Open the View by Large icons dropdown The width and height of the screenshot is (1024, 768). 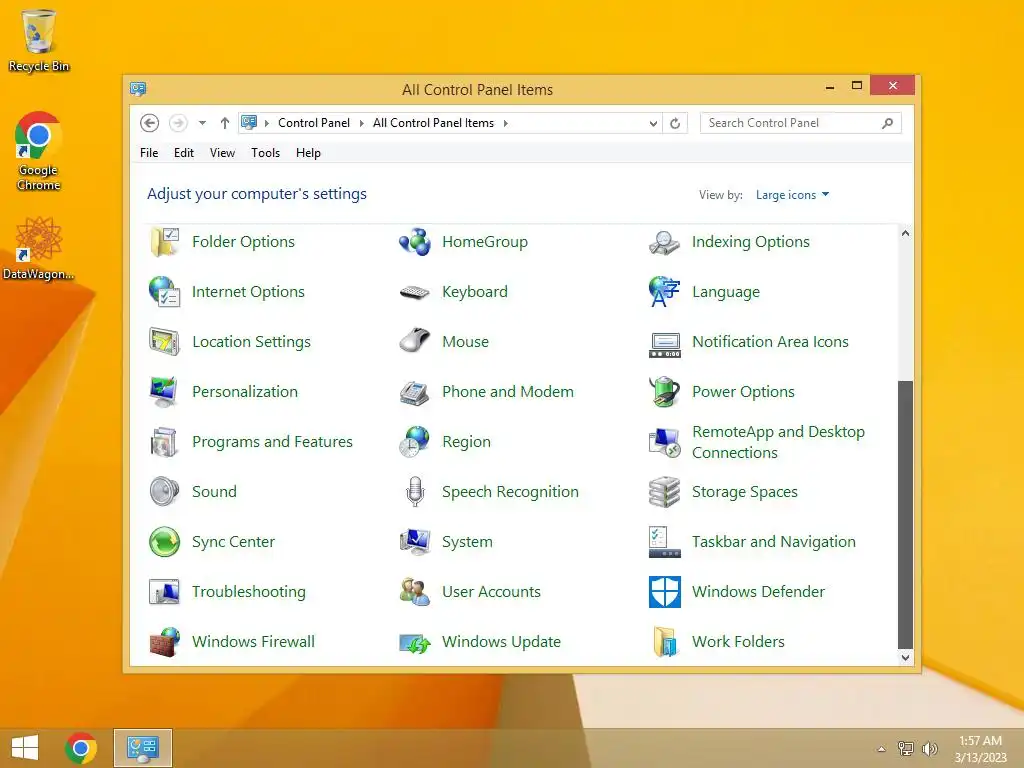pyautogui.click(x=792, y=195)
